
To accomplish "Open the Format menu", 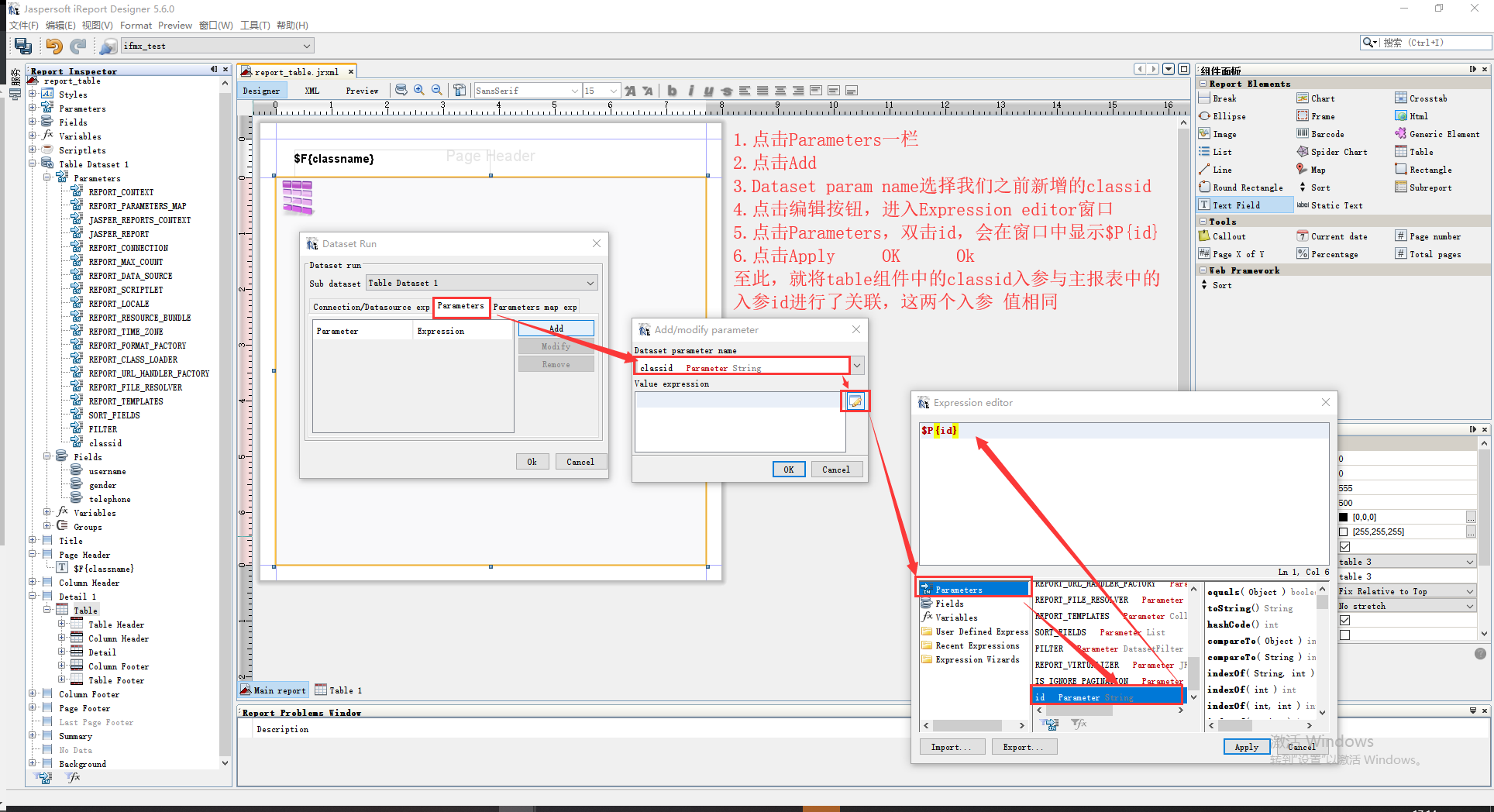I will (x=136, y=25).
